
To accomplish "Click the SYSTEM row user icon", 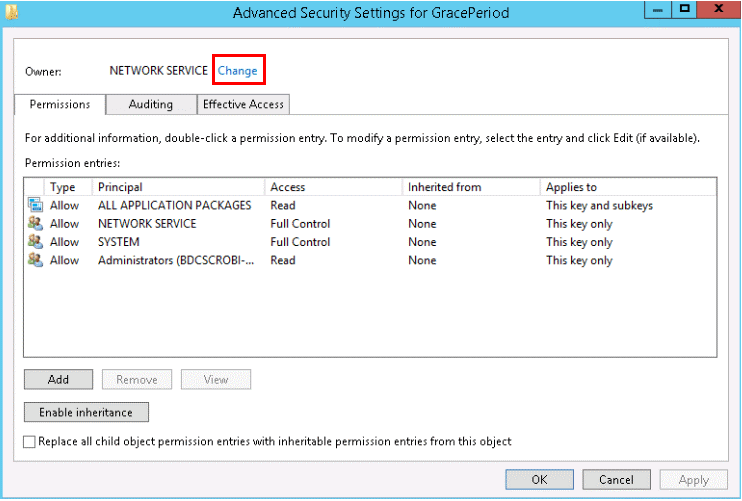I will [35, 242].
